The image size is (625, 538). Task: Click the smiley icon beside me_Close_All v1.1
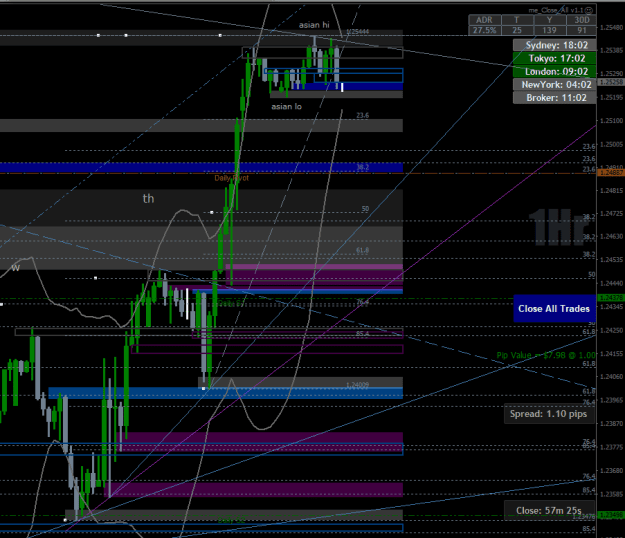(x=589, y=10)
